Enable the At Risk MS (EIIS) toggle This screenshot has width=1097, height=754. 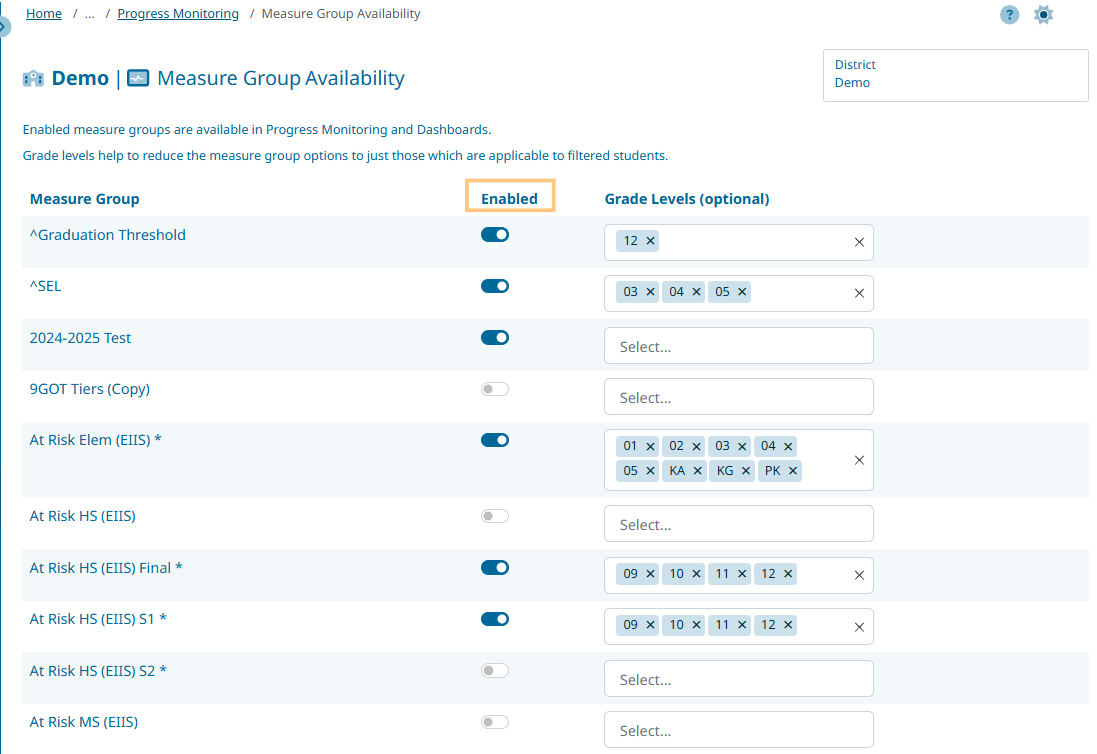(495, 722)
